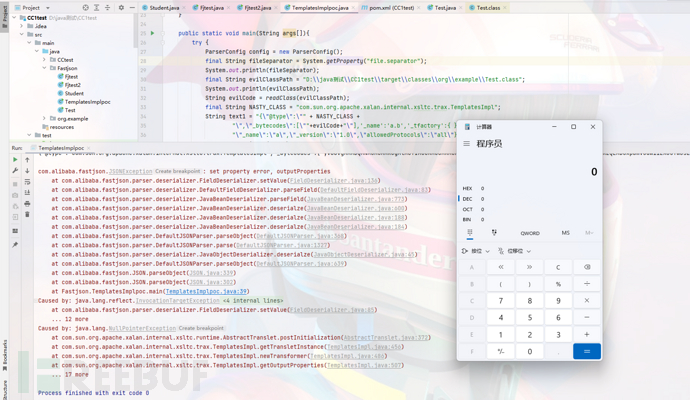Select the bit toggling keypad icon
The width and height of the screenshot is (690, 400).
coord(494,233)
